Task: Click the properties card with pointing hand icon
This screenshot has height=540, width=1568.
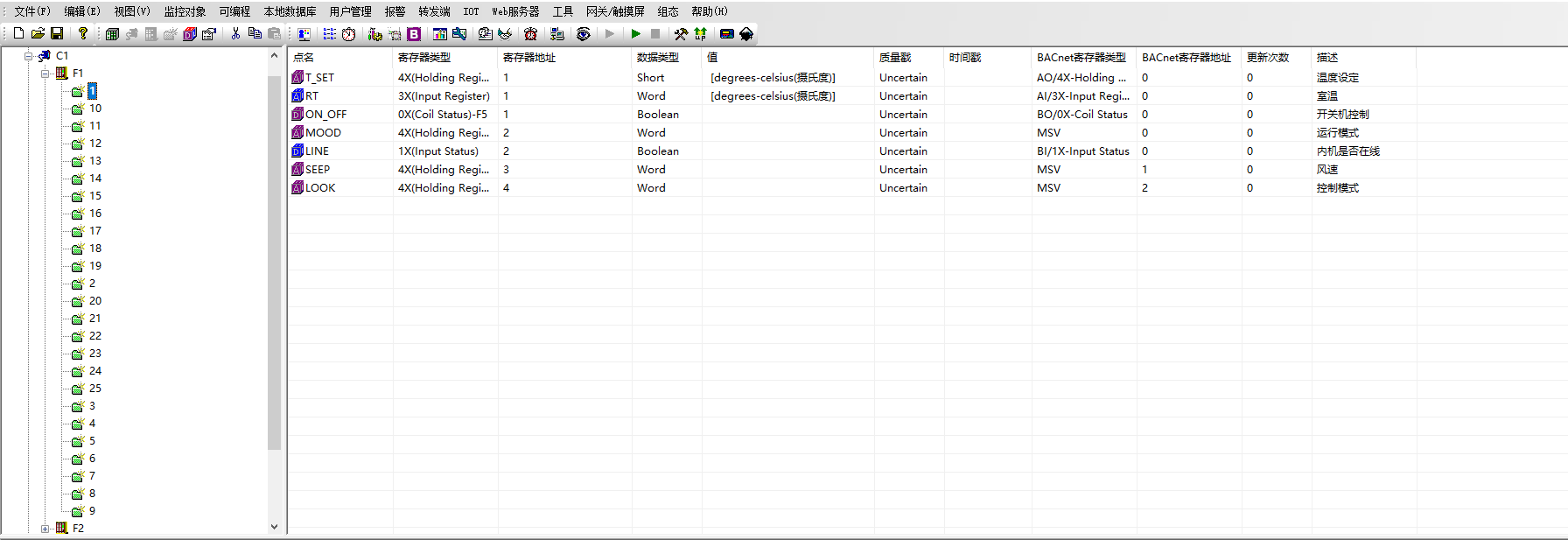Action: click(209, 34)
